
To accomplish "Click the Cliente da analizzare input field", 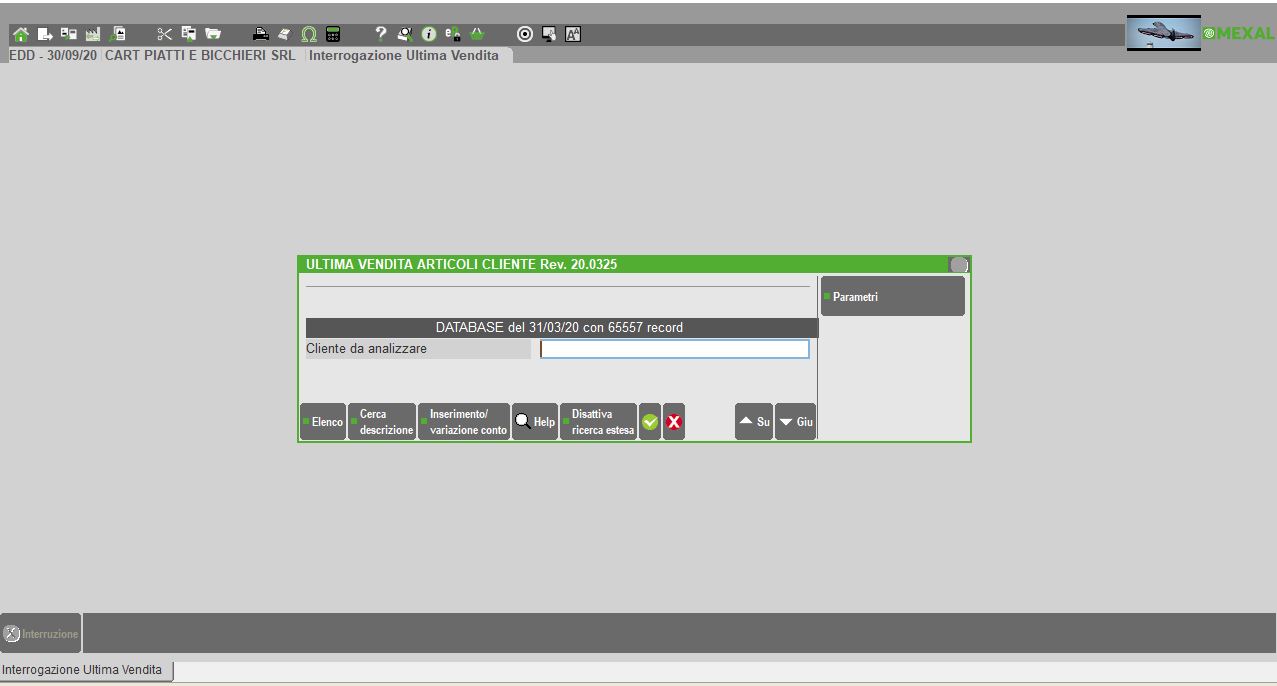I will 674,349.
